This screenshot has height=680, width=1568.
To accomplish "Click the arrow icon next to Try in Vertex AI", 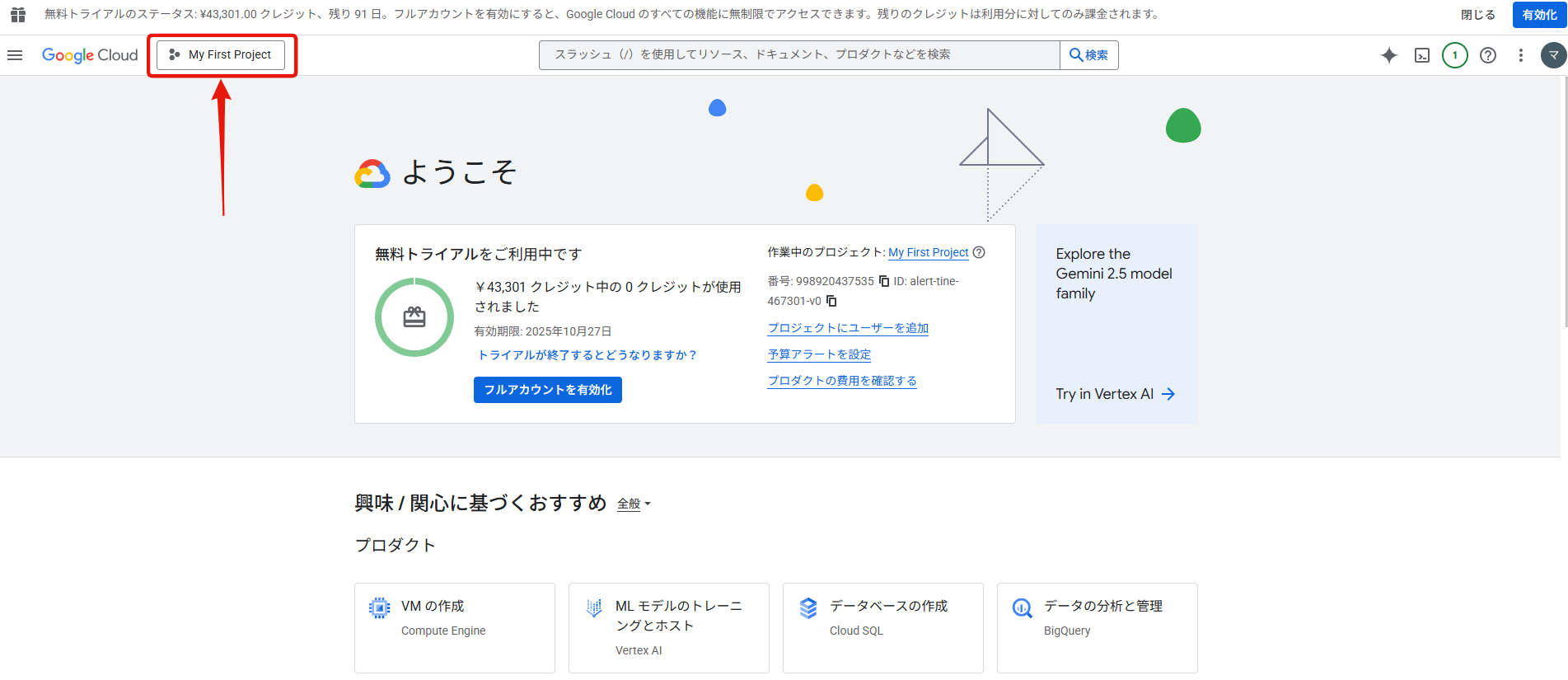I will click(x=1168, y=394).
